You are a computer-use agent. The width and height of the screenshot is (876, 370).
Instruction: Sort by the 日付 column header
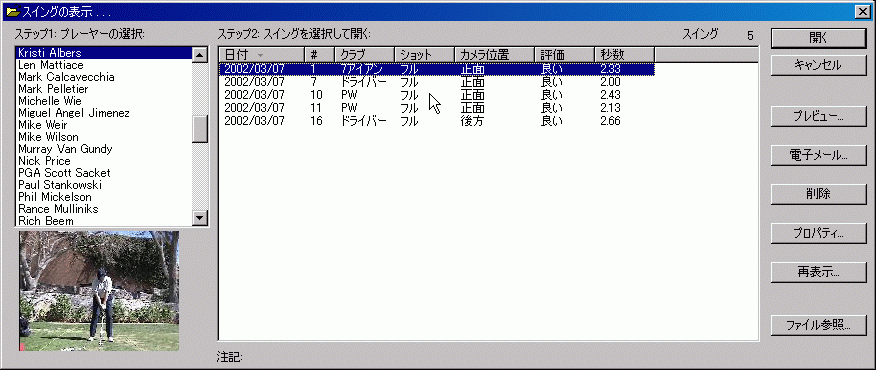261,55
